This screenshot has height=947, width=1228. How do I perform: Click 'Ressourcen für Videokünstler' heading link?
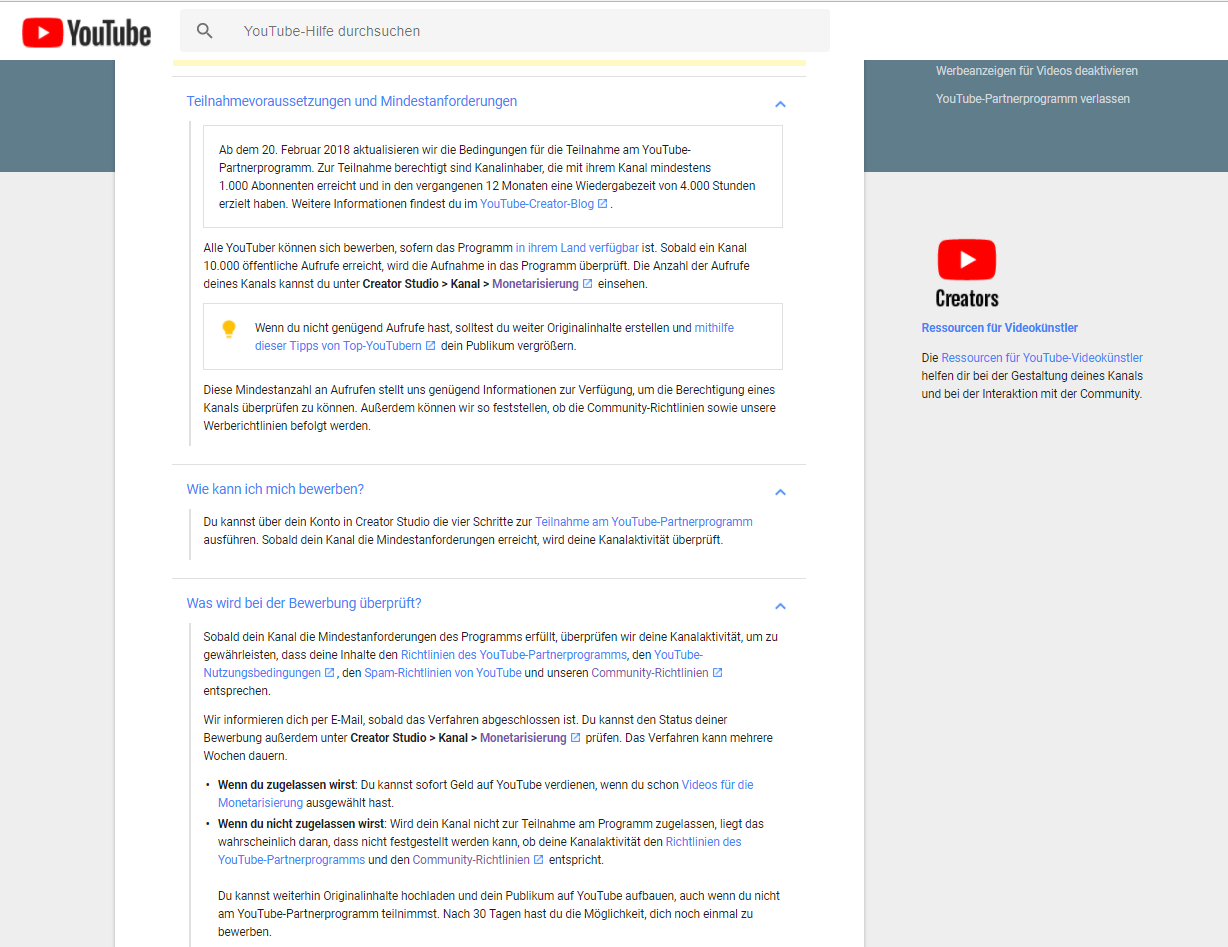tap(999, 328)
